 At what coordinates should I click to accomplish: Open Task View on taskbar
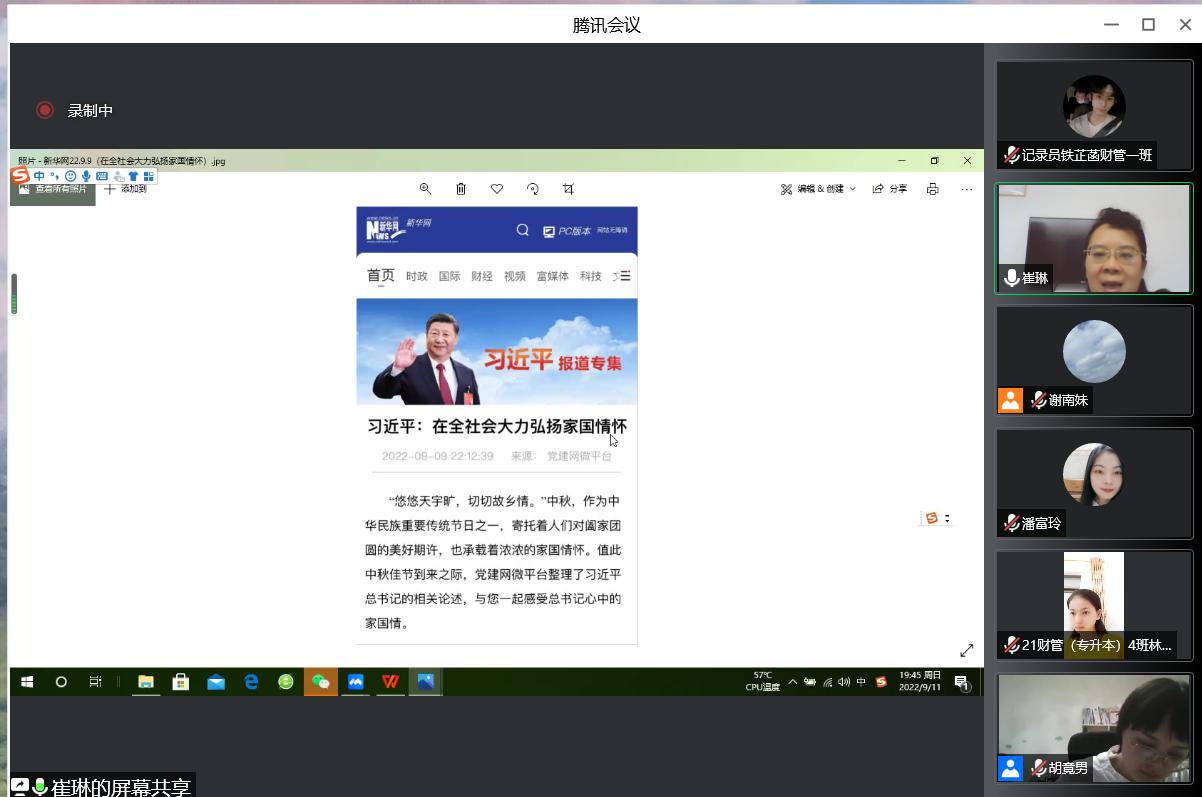tap(95, 682)
